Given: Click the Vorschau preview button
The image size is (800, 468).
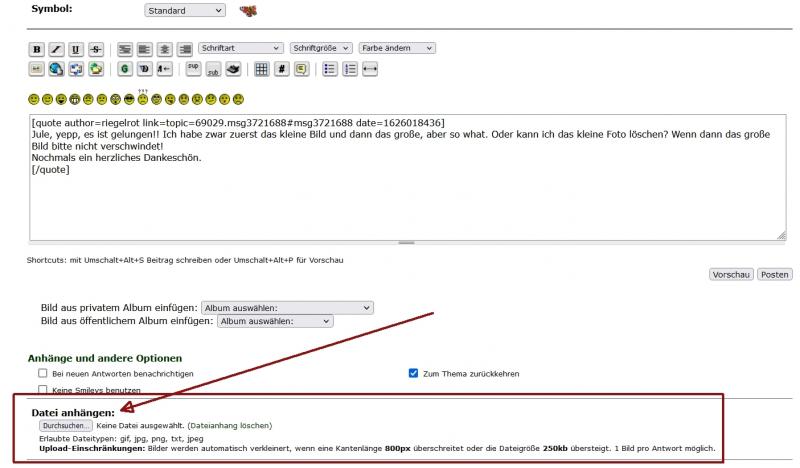Looking at the screenshot, I should 730,274.
